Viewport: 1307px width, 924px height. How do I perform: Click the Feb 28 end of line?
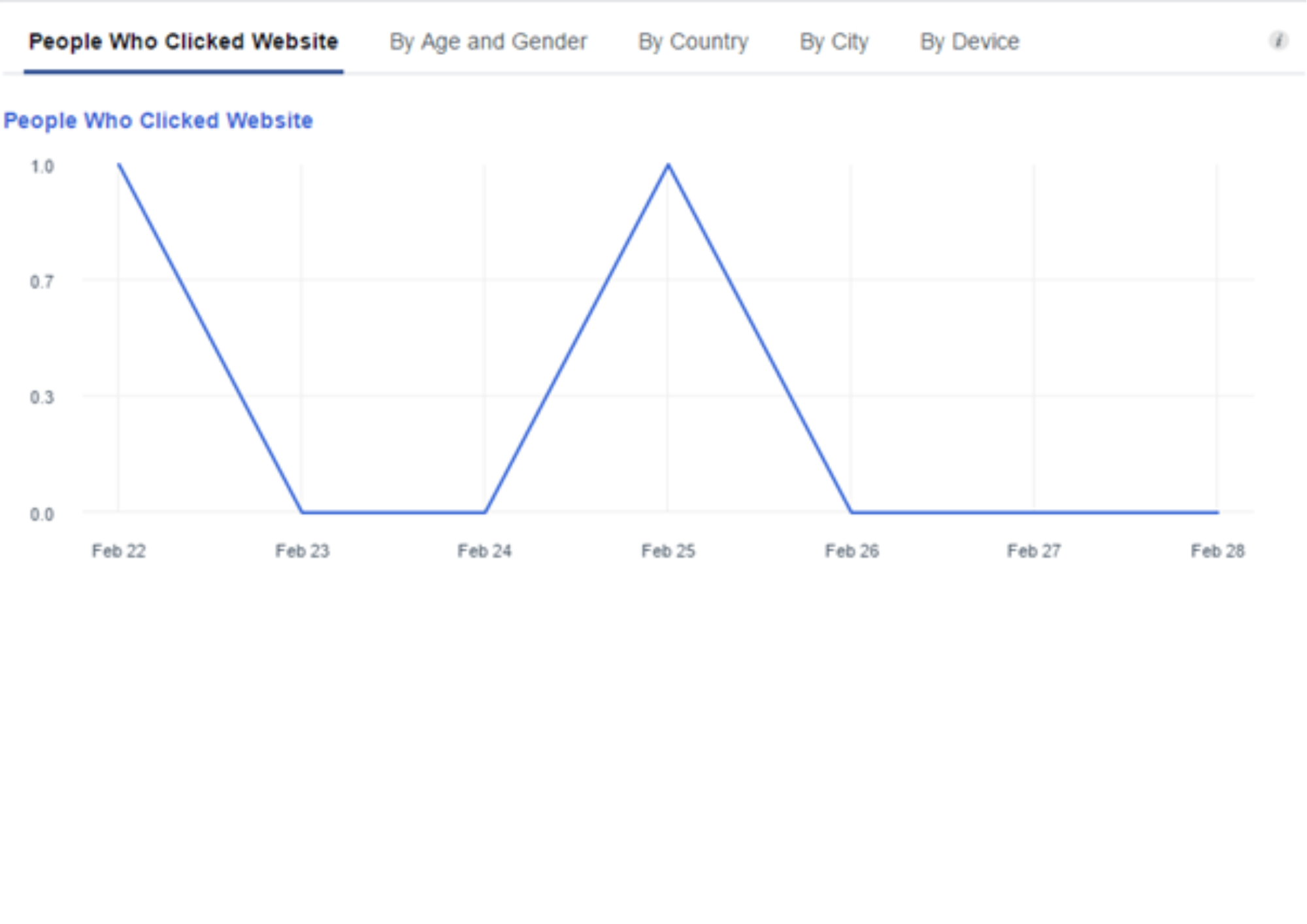(x=1217, y=512)
